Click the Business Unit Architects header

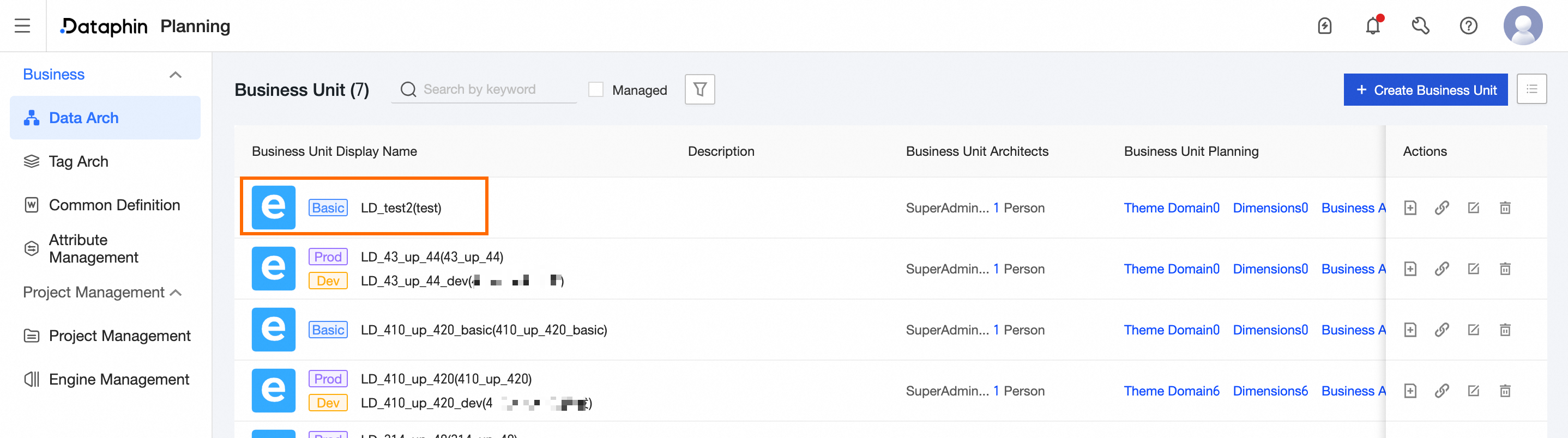point(977,151)
